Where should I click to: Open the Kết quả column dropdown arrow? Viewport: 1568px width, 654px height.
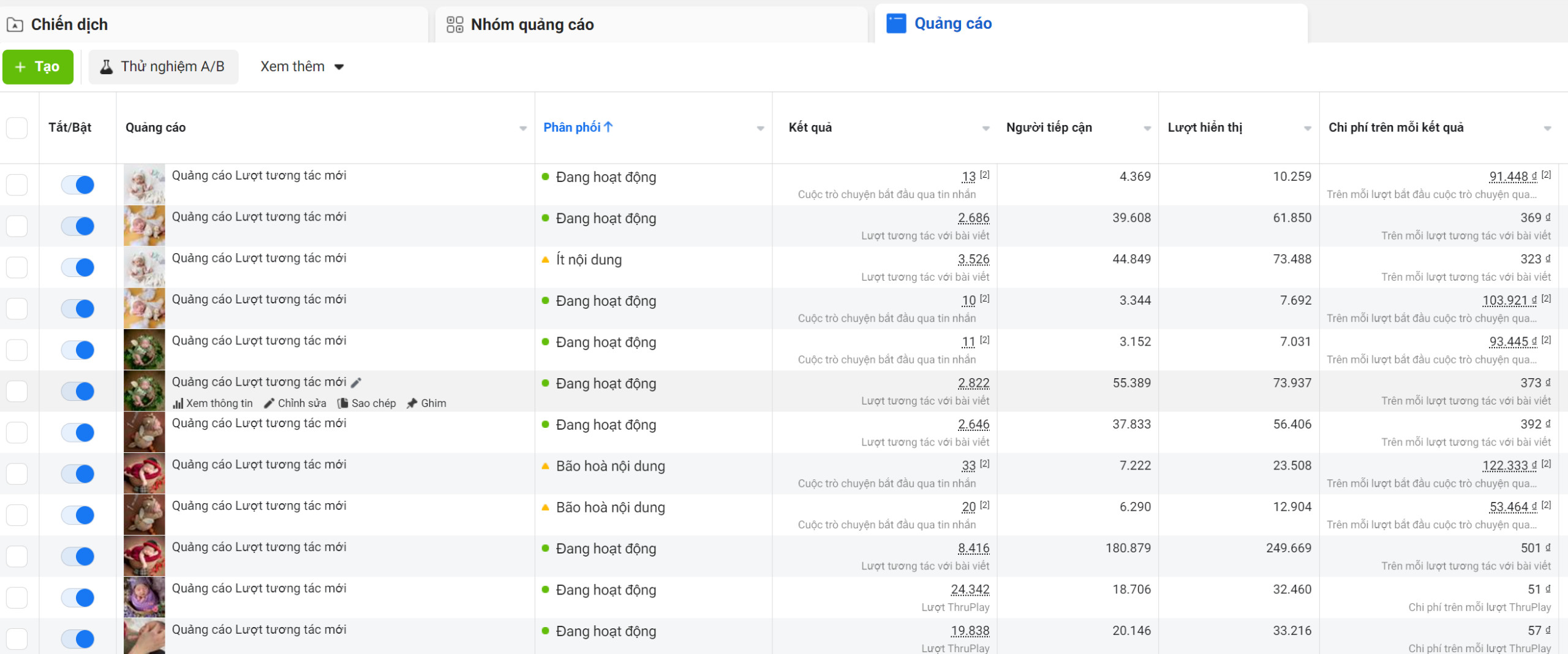[986, 128]
